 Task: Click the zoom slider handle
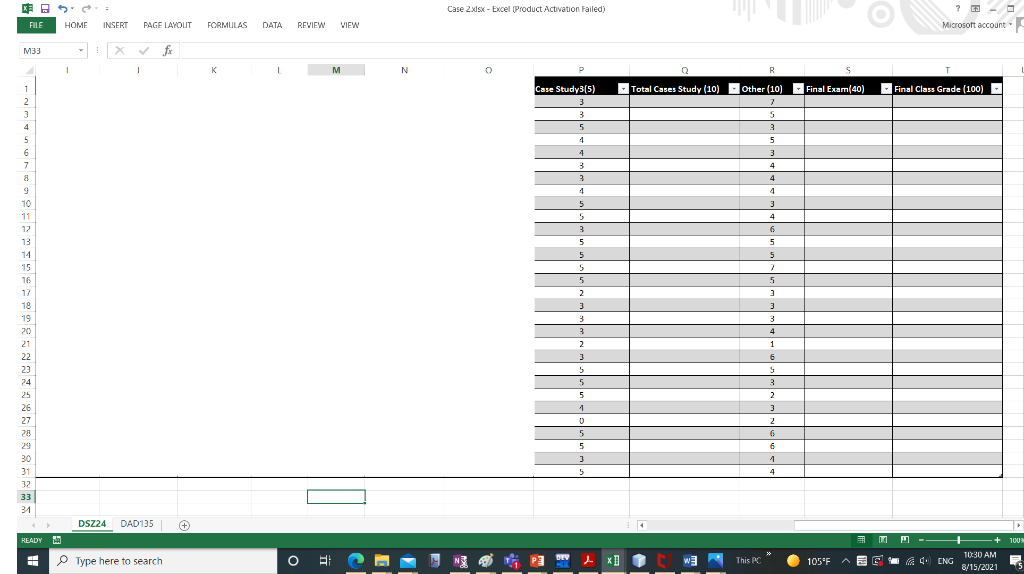tap(958, 540)
